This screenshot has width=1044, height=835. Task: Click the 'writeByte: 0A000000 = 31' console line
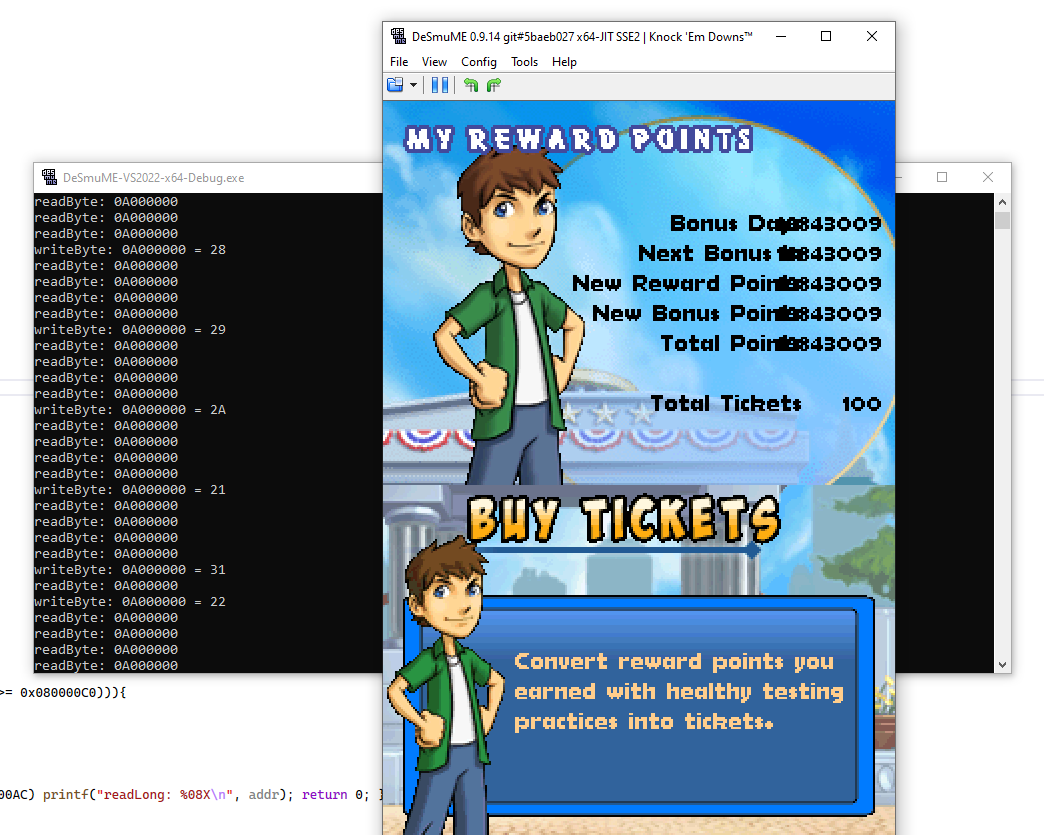(130, 569)
